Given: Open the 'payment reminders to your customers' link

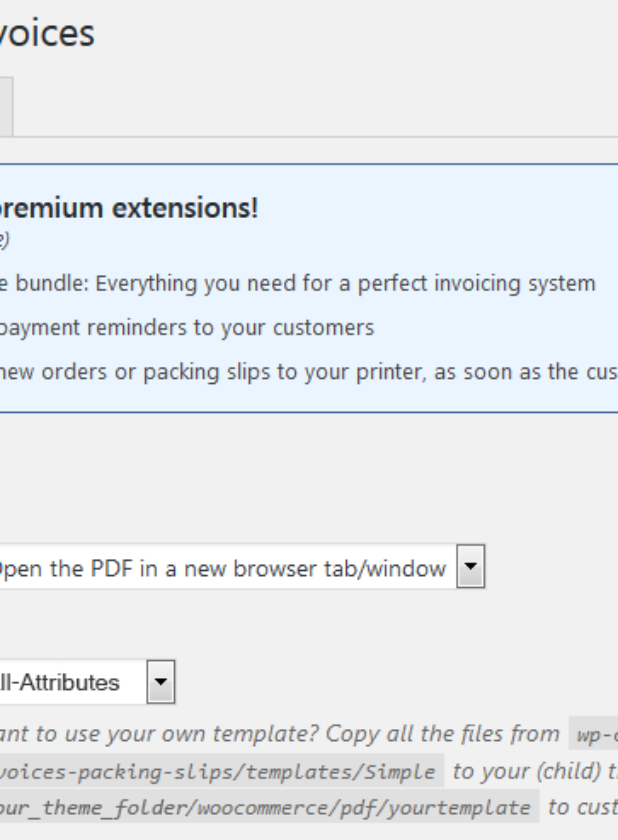Looking at the screenshot, I should [187, 327].
